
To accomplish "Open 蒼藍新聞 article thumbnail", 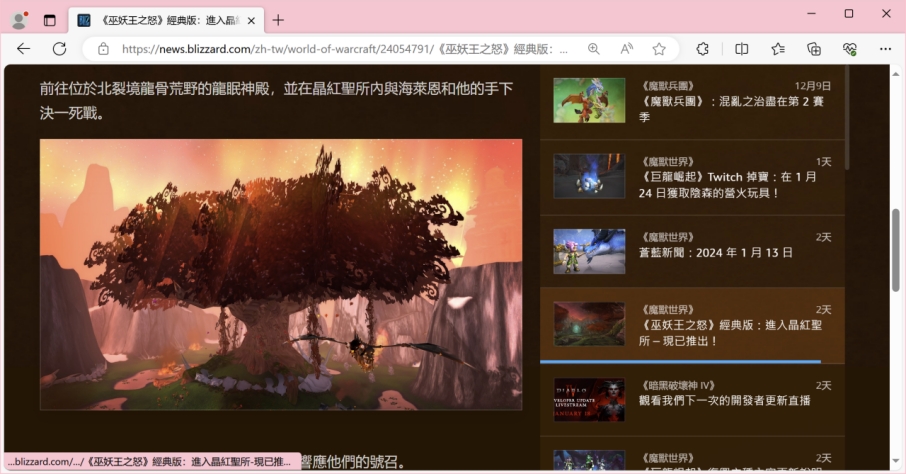I will click(589, 251).
